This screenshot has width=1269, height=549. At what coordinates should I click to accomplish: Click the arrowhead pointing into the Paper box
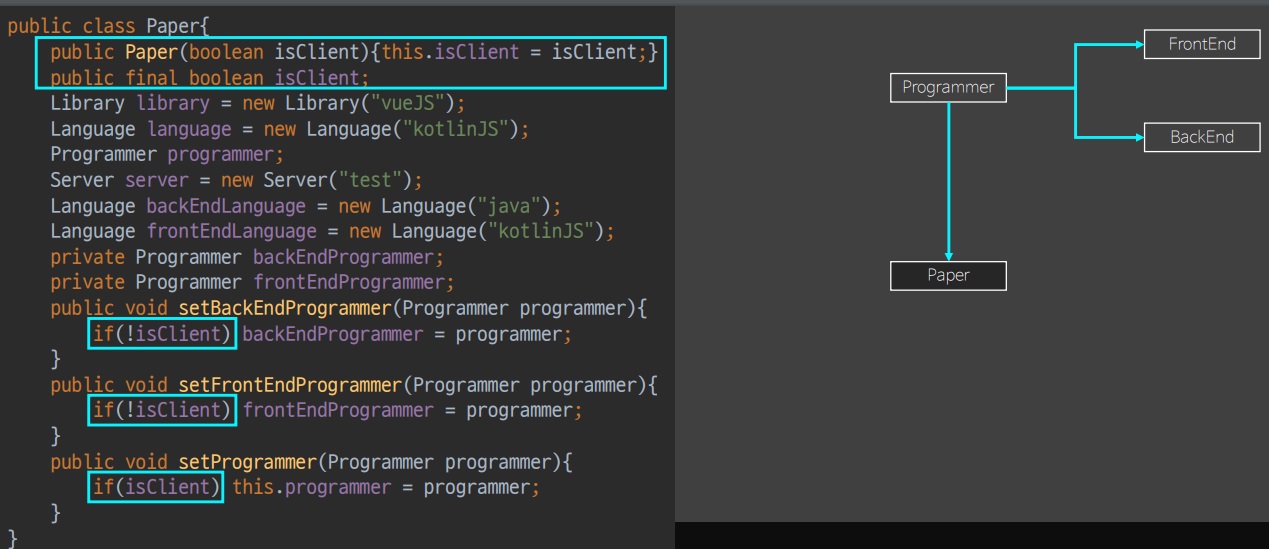click(x=948, y=255)
